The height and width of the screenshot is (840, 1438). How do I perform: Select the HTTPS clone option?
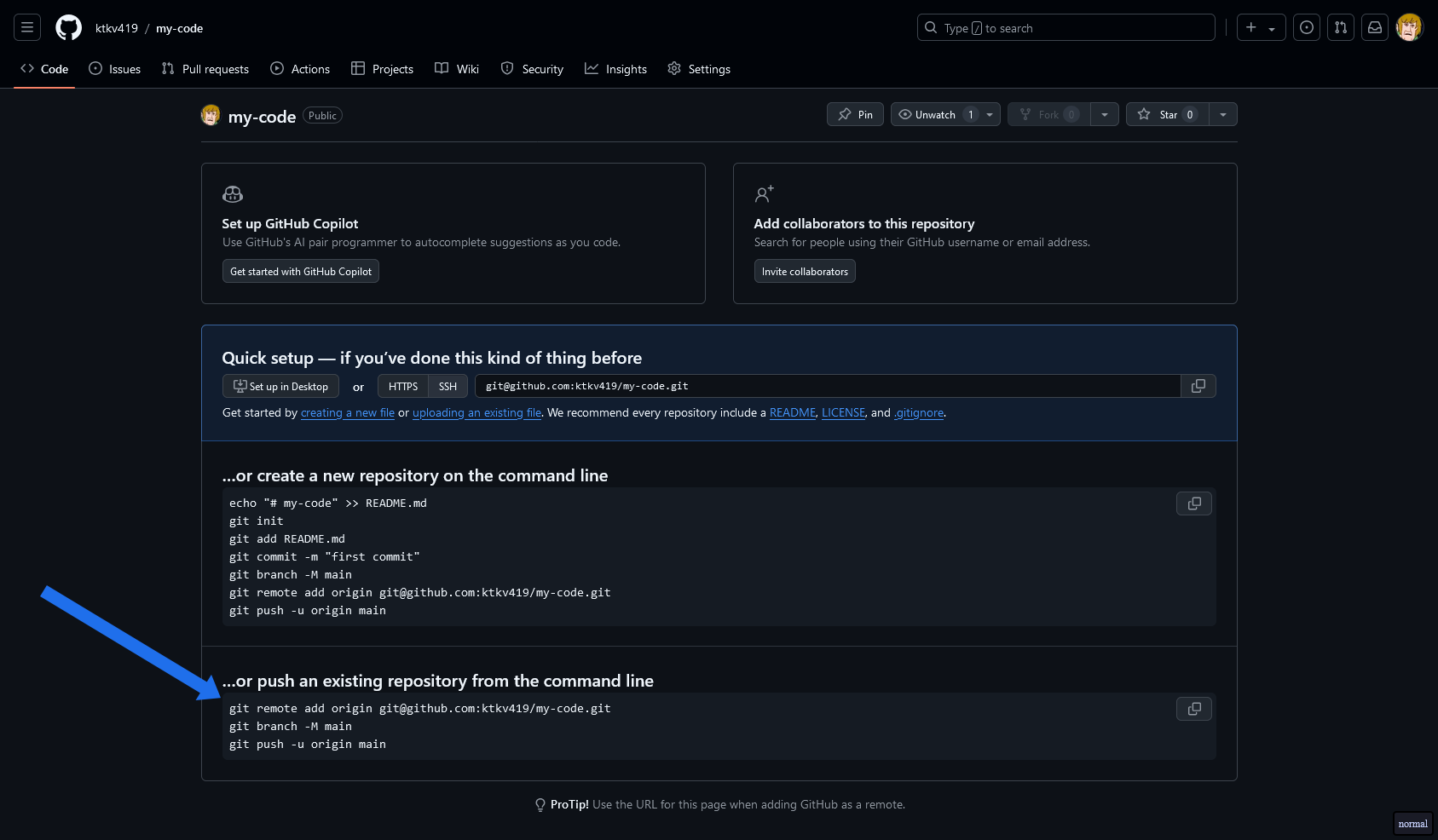(x=403, y=386)
